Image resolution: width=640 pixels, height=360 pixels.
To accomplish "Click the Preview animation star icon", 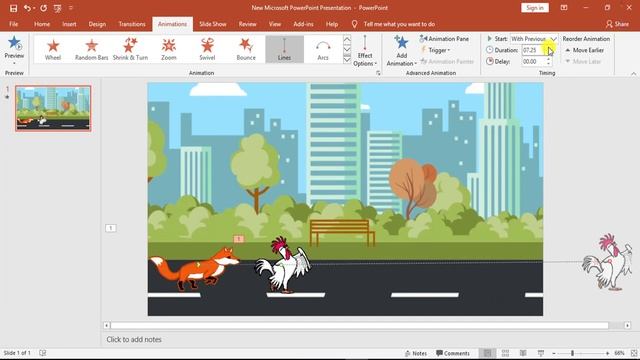I will (14, 43).
